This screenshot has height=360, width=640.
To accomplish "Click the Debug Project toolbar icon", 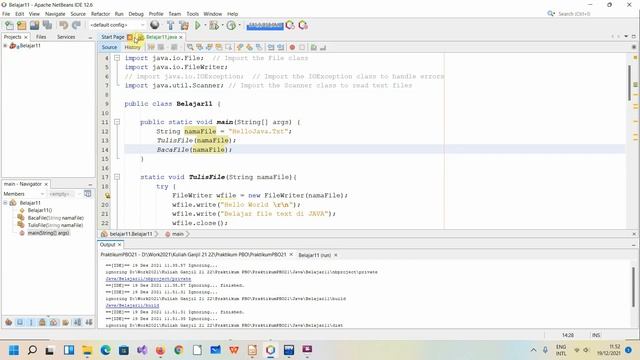I will tap(214, 25).
